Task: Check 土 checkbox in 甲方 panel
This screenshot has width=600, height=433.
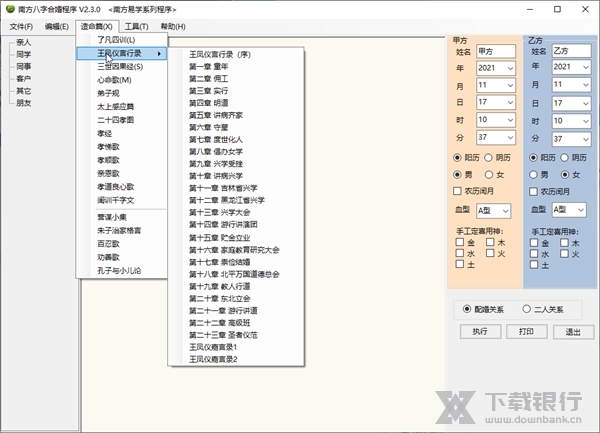Action: (x=460, y=264)
